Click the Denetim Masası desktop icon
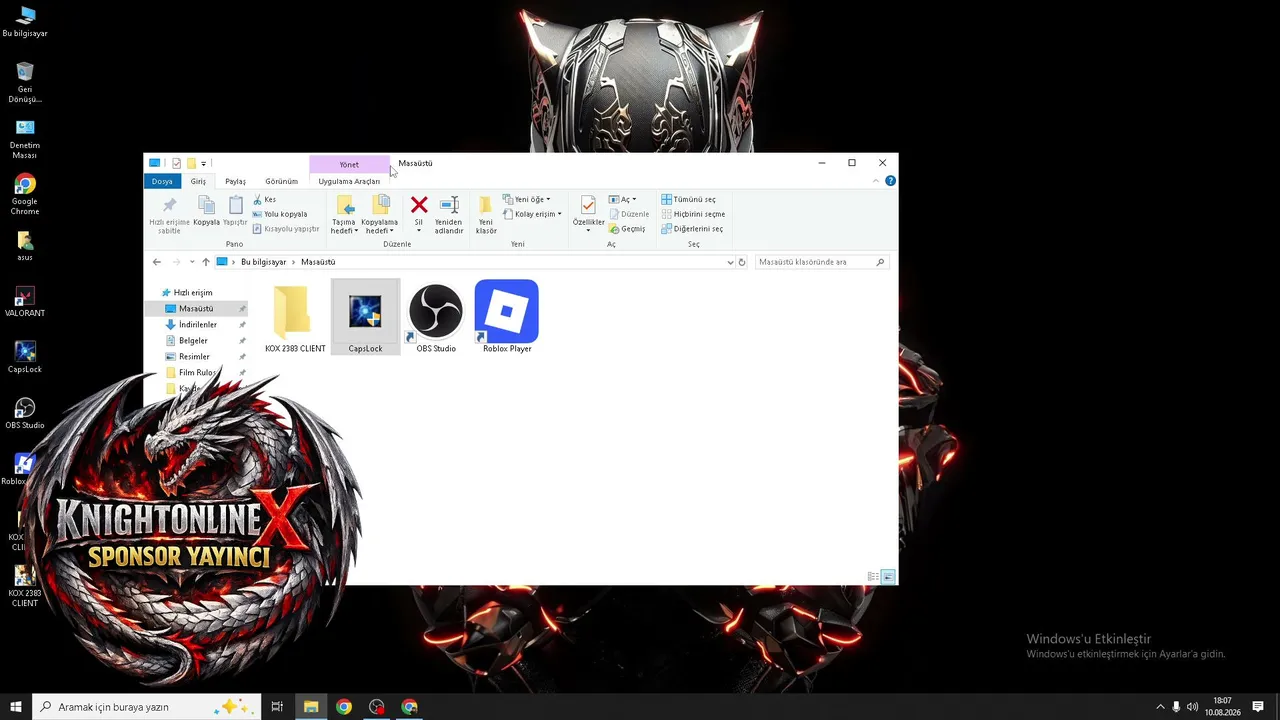The height and width of the screenshot is (720, 1280). tap(25, 139)
